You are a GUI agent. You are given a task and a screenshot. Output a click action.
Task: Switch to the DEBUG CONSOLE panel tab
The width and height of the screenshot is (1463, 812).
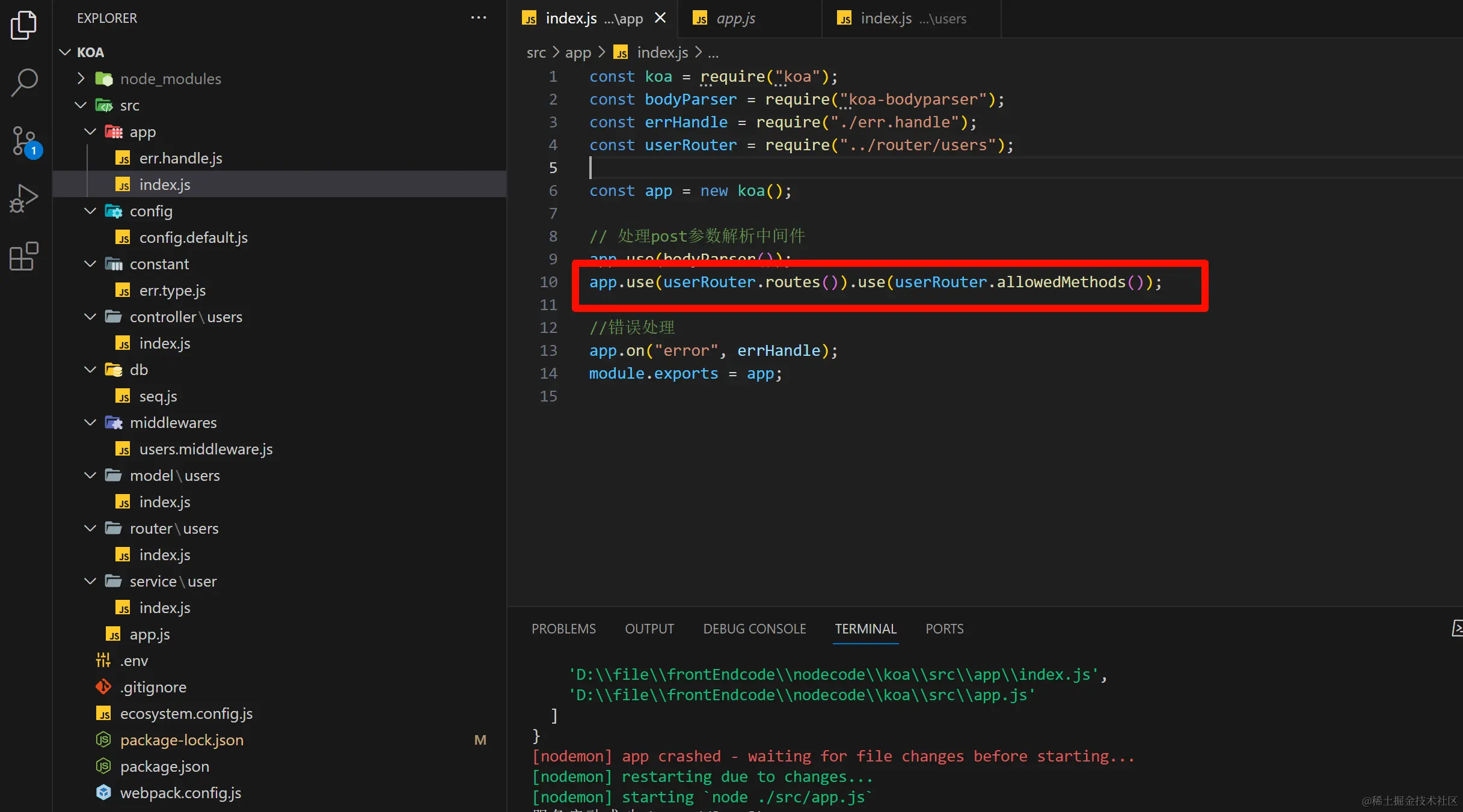(755, 629)
